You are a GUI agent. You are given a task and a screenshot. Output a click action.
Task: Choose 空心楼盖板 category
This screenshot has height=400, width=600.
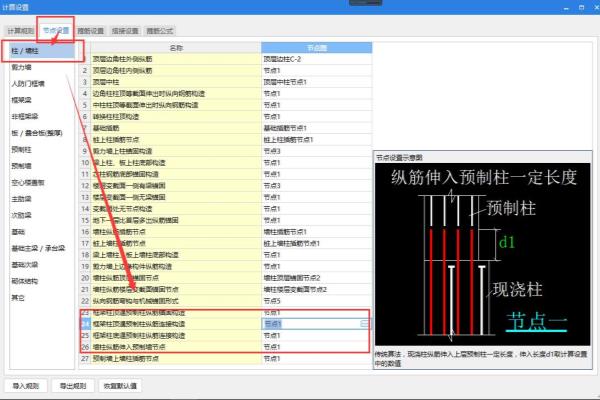click(x=28, y=183)
